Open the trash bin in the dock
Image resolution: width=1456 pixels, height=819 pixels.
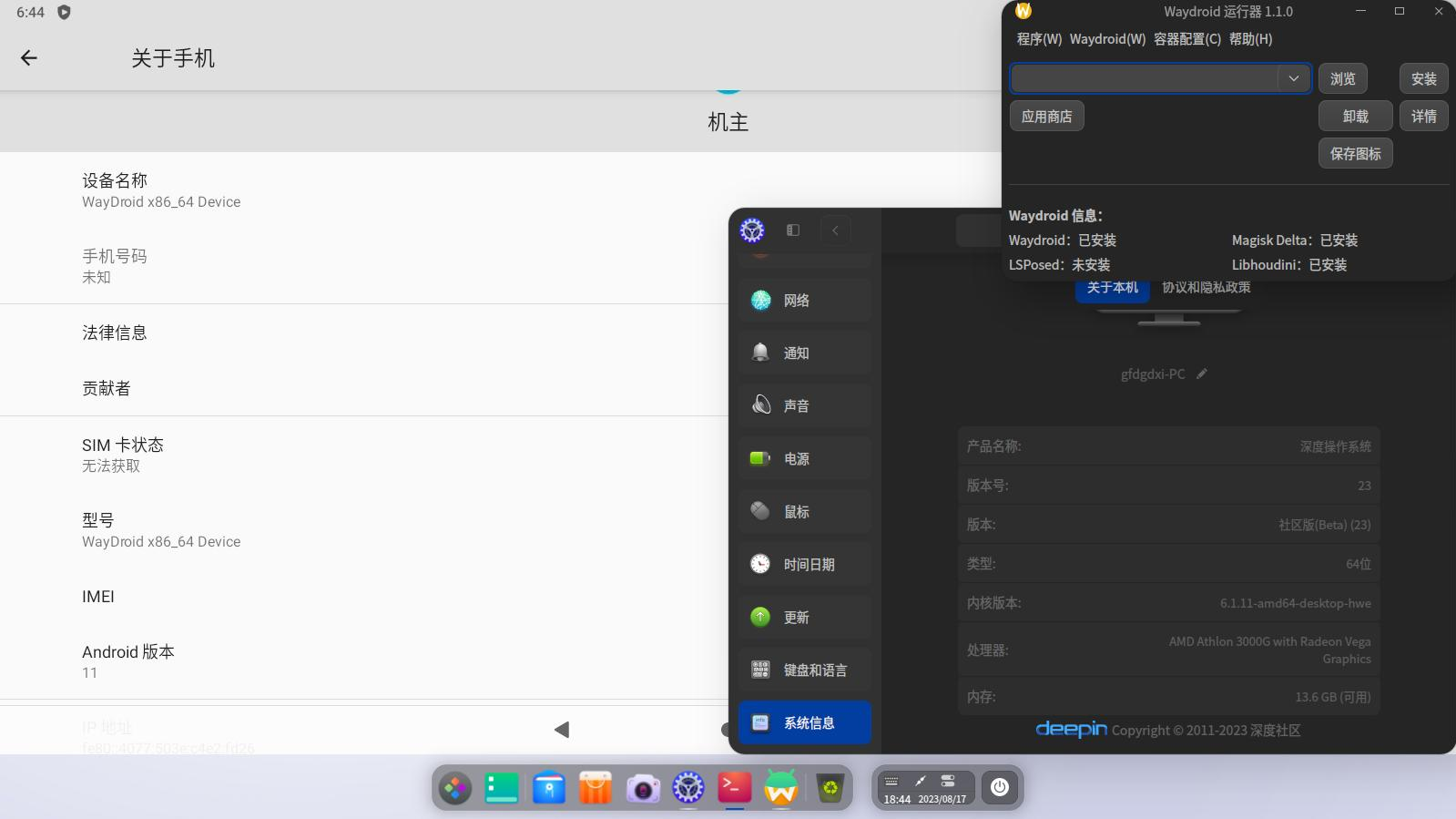coord(830,788)
